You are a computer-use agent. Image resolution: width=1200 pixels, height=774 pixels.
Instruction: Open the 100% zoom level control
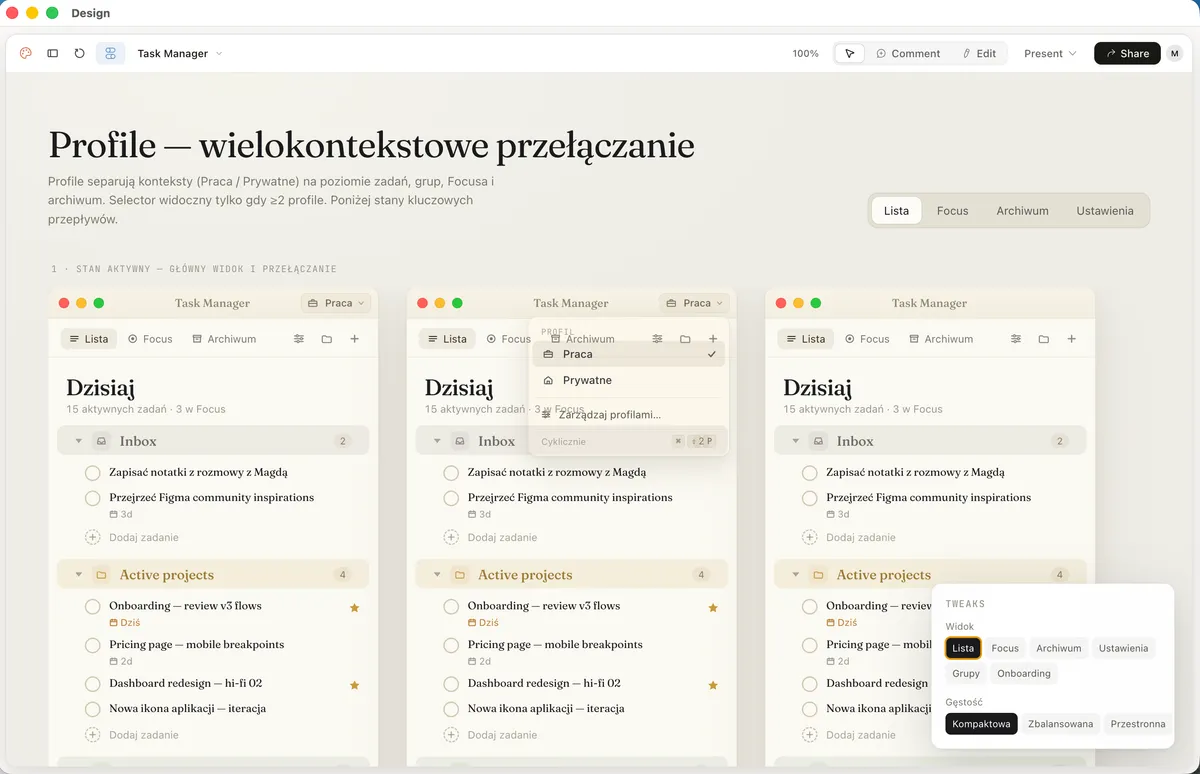pyautogui.click(x=806, y=53)
